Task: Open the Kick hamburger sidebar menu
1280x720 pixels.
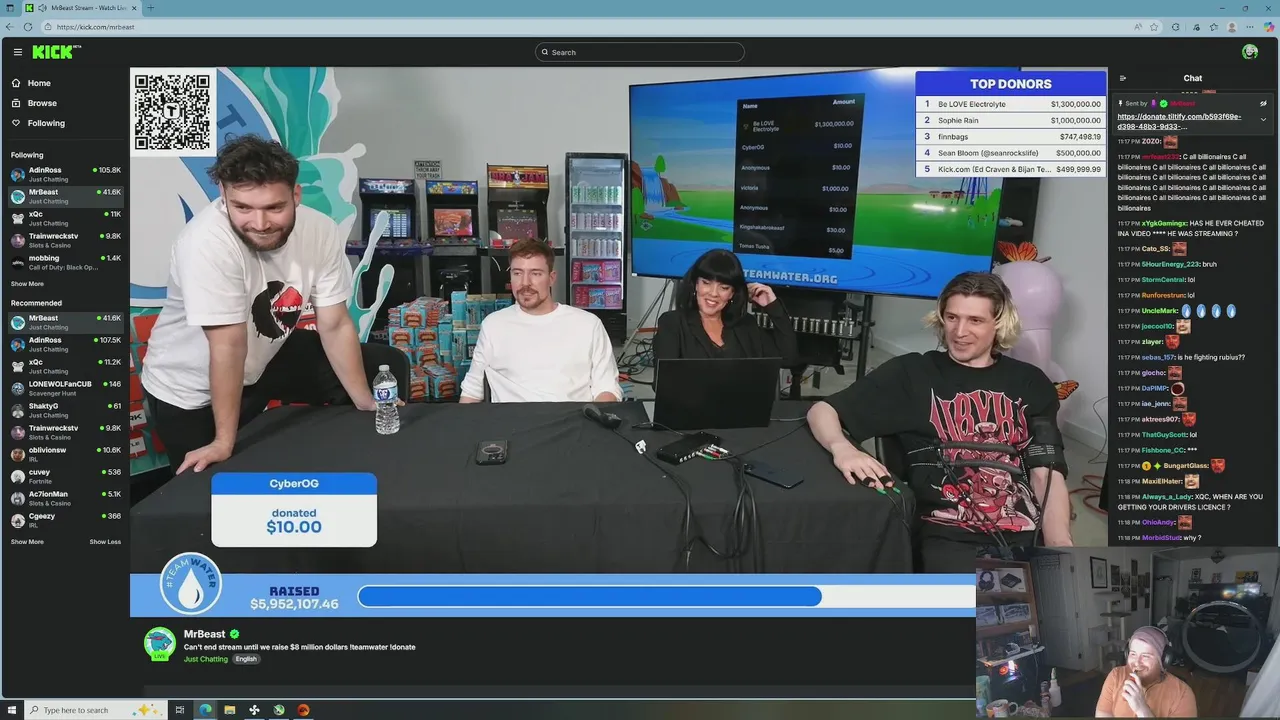Action: pyautogui.click(x=17, y=52)
